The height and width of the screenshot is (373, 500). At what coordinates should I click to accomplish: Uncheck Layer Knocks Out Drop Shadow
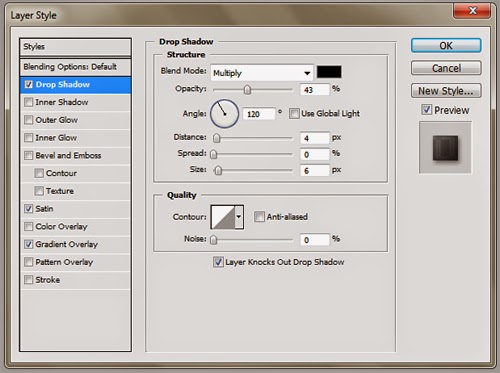click(218, 262)
